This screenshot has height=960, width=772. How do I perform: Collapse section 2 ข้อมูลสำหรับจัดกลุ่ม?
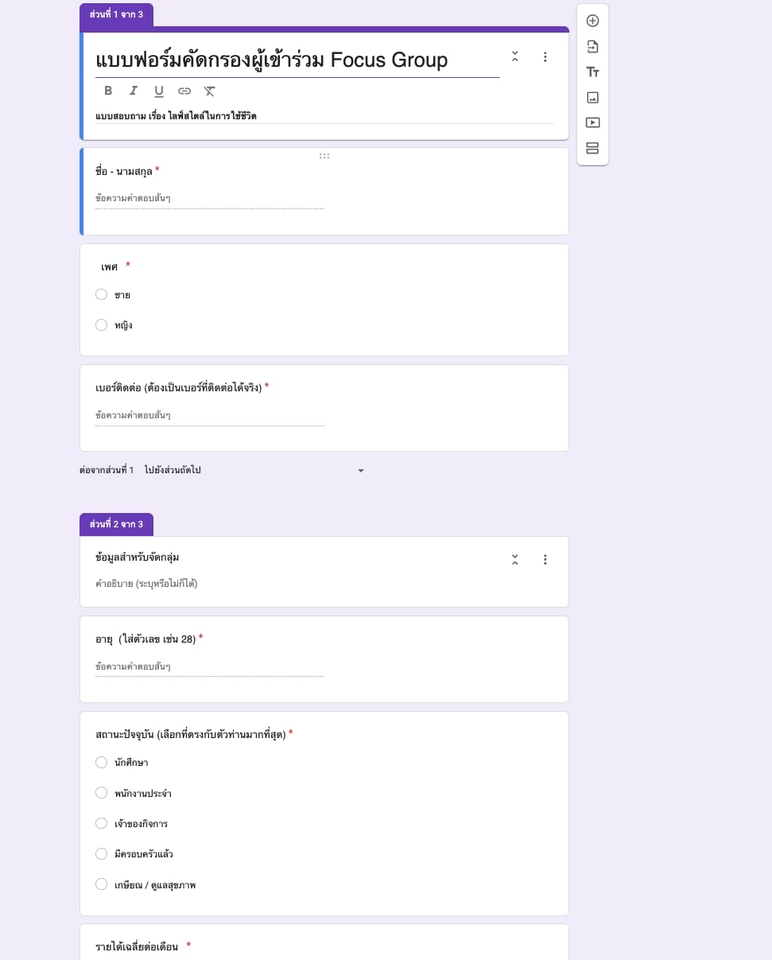515,560
